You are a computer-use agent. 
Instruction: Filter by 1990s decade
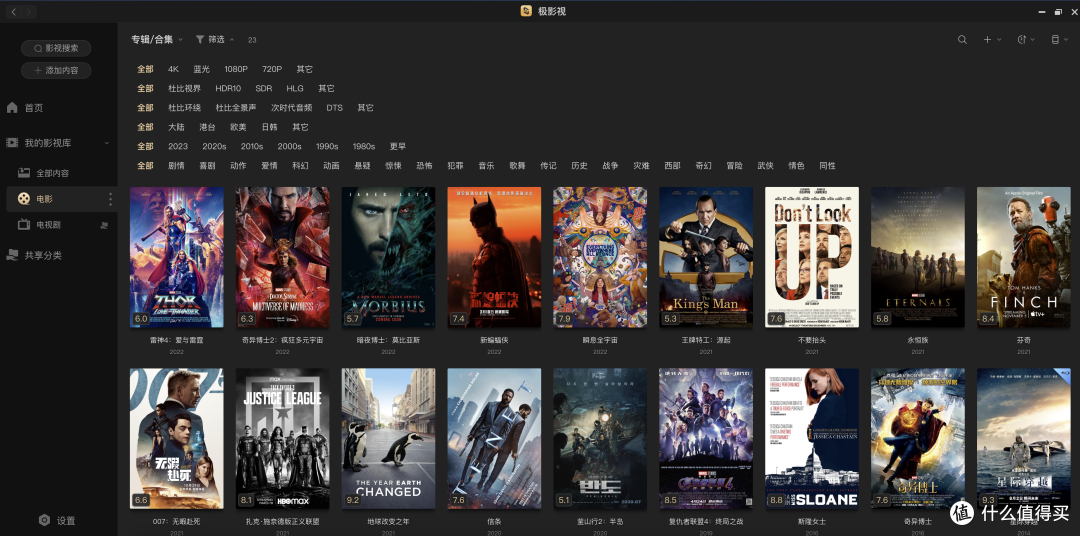point(326,146)
